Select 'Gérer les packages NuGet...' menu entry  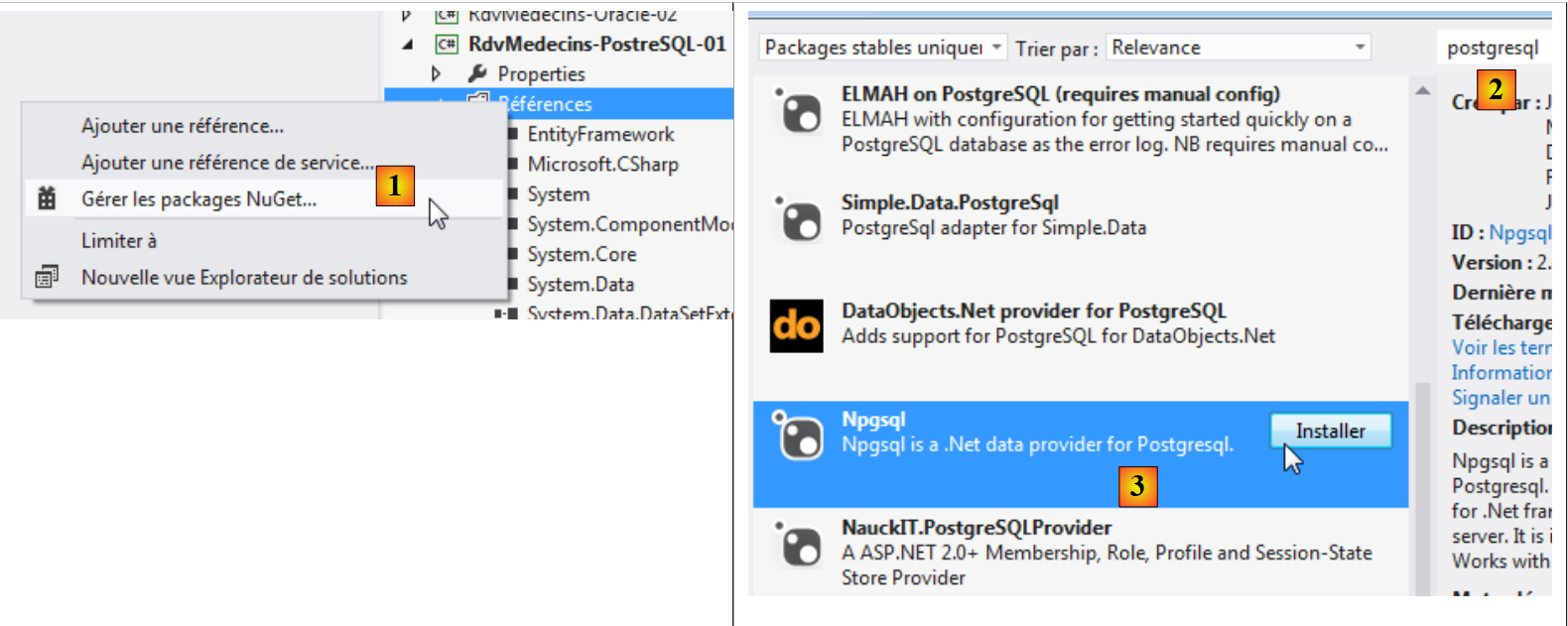[198, 198]
